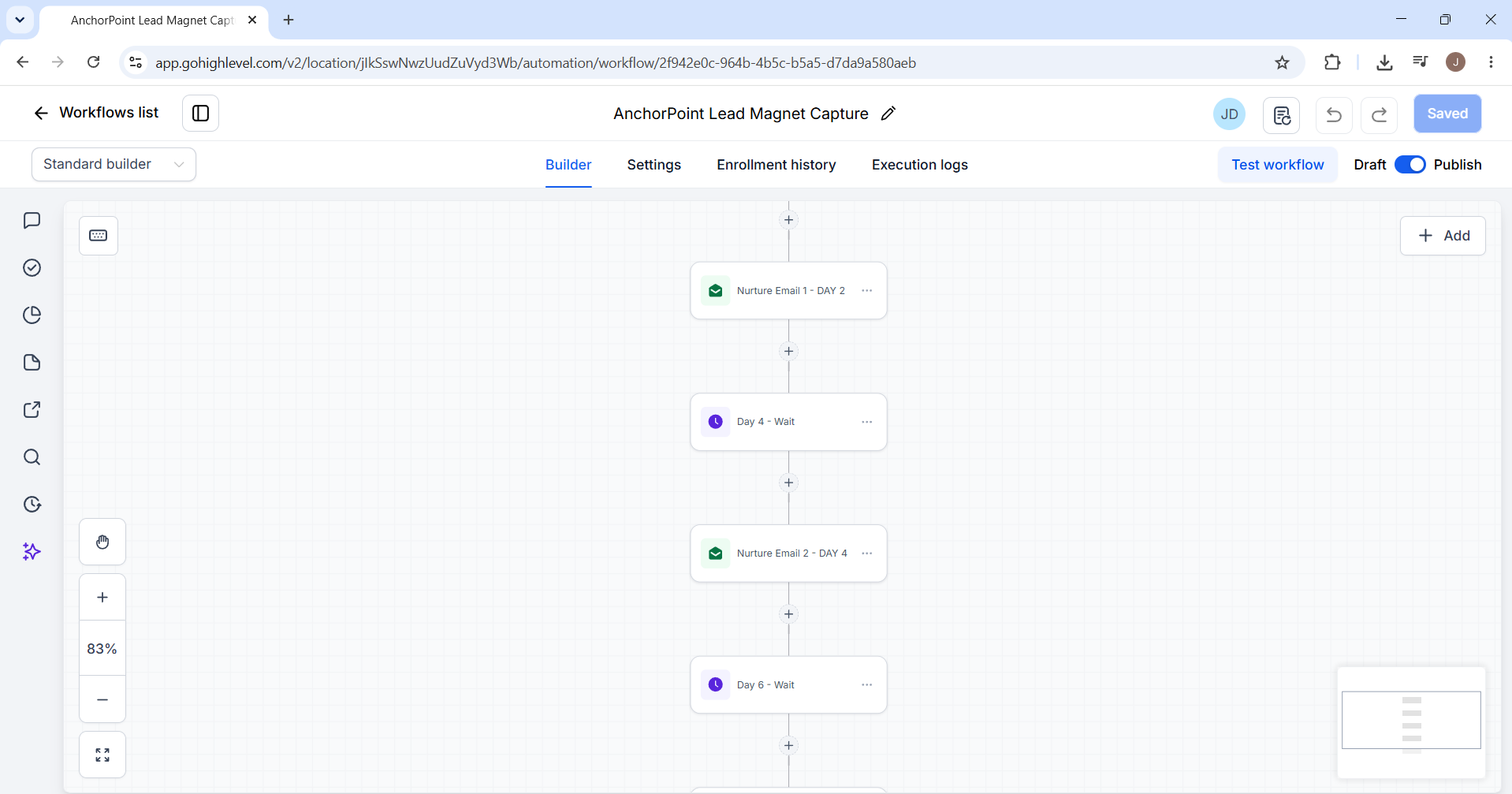
Task: Open the Execution logs tab
Action: [x=919, y=165]
